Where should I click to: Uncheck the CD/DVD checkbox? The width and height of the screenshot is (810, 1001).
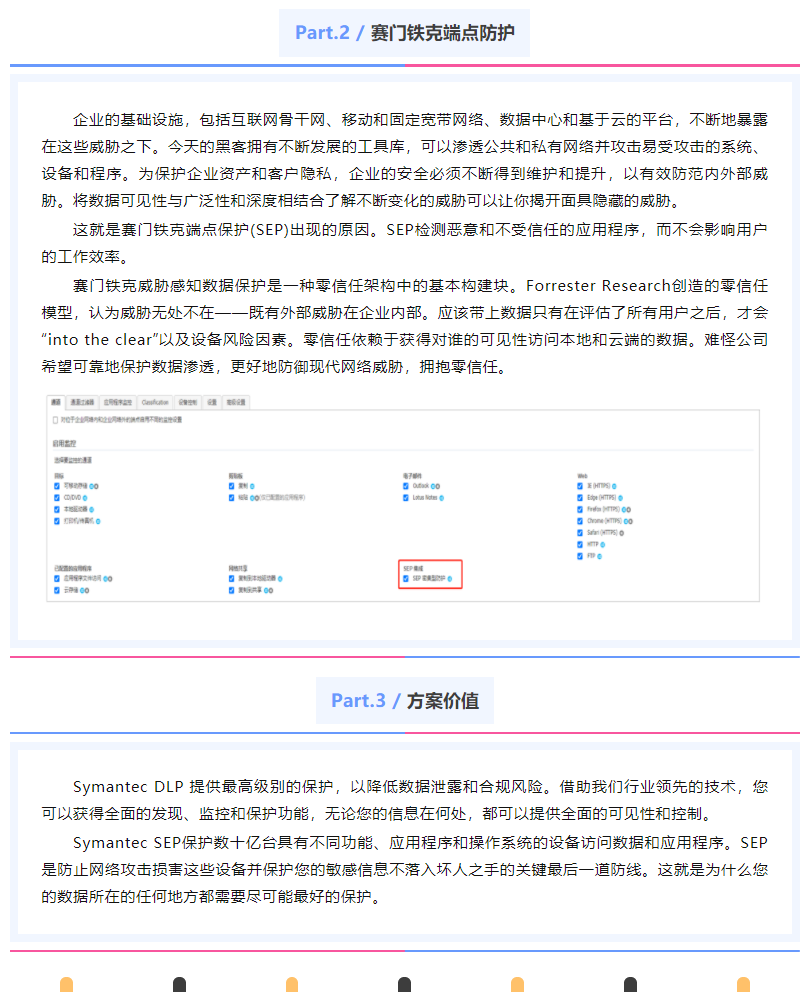[x=57, y=498]
